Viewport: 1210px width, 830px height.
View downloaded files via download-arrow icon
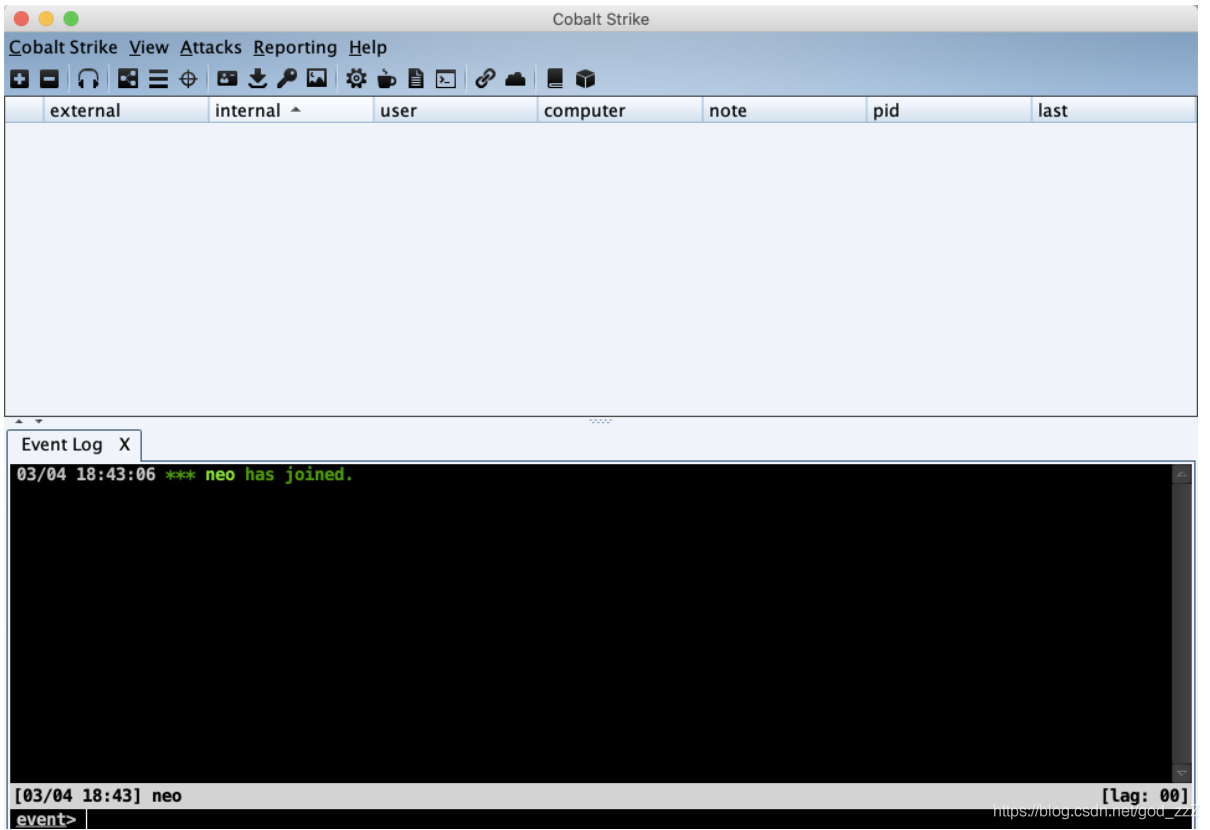(x=257, y=79)
